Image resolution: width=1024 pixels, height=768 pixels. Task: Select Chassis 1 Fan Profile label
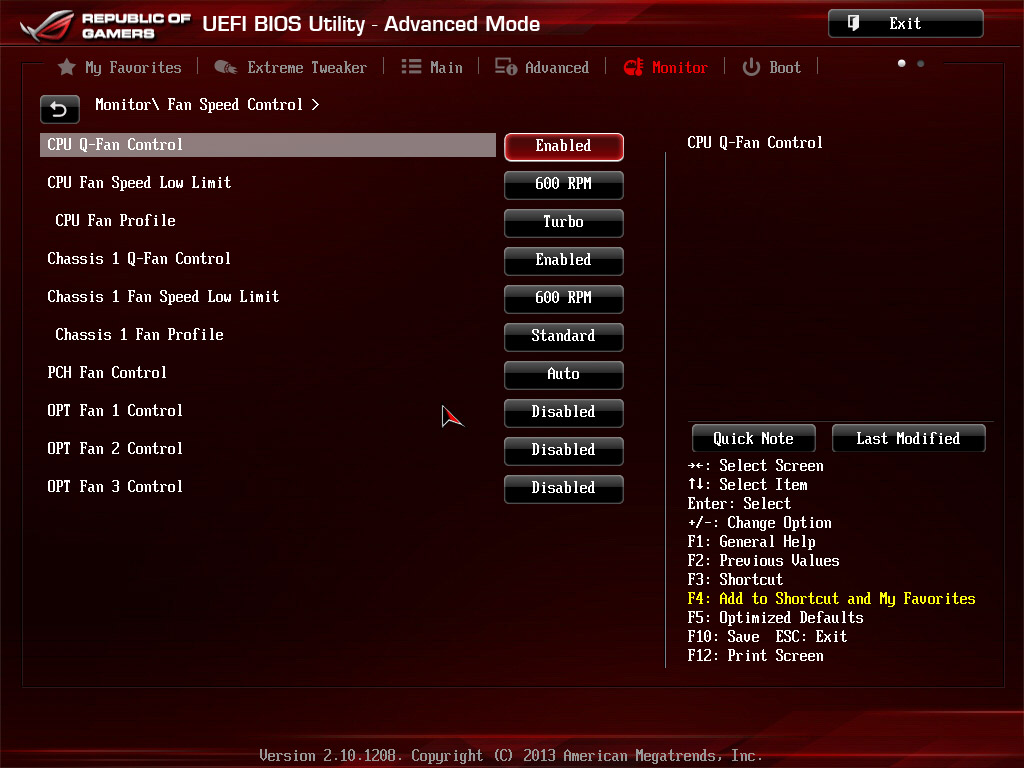point(139,334)
